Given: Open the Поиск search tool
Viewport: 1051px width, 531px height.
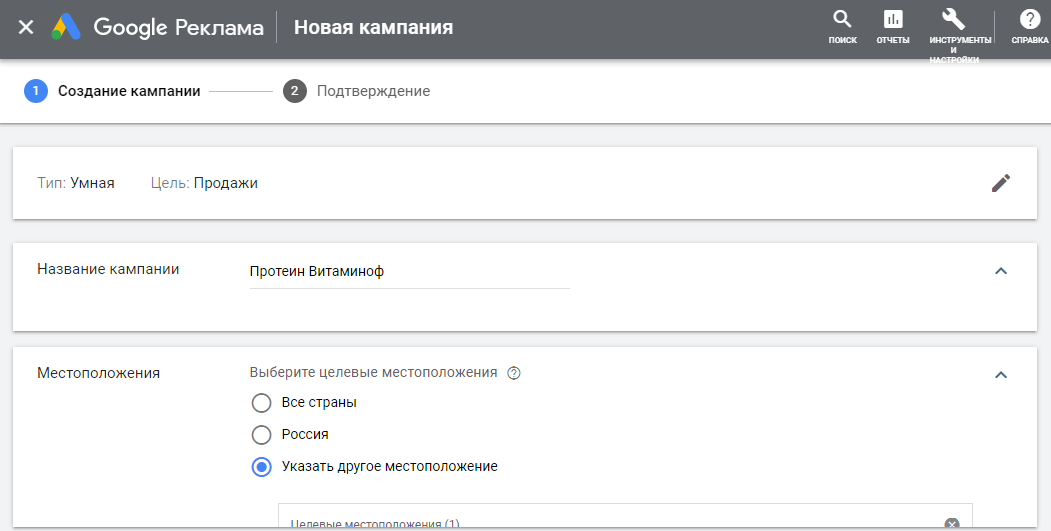Looking at the screenshot, I should [843, 26].
